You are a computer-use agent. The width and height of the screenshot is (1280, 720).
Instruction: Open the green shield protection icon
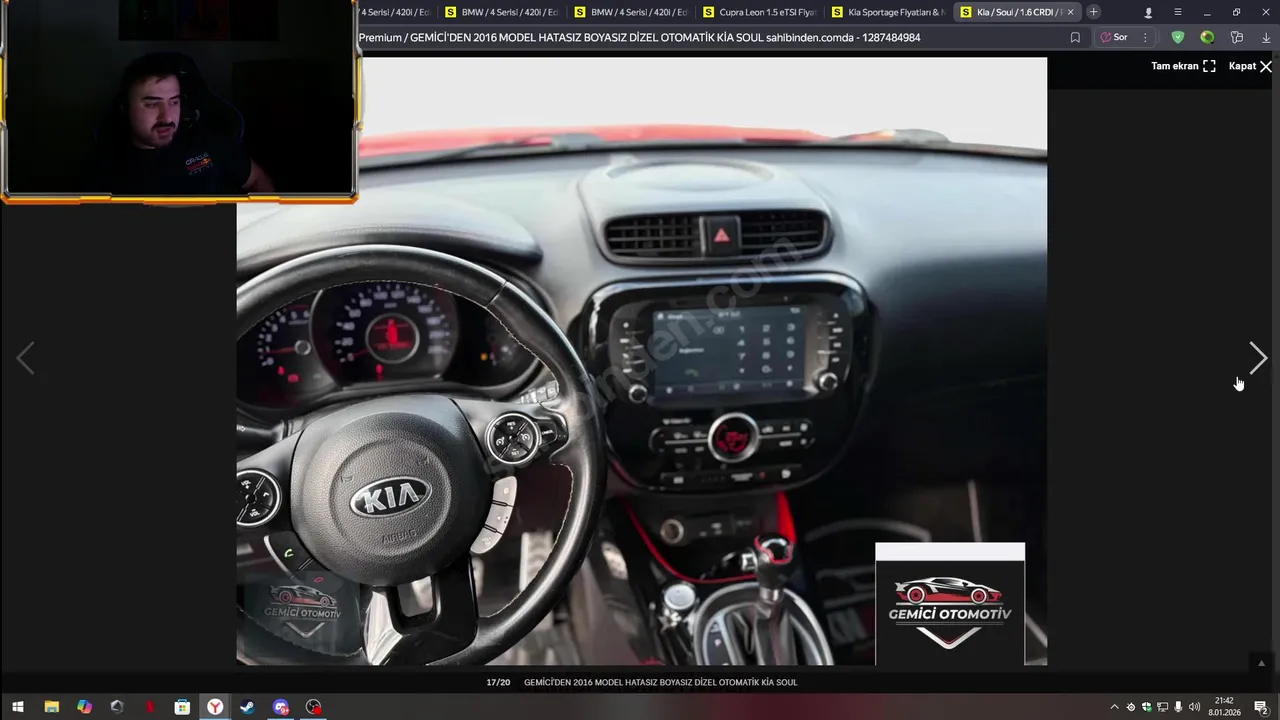click(x=1178, y=37)
